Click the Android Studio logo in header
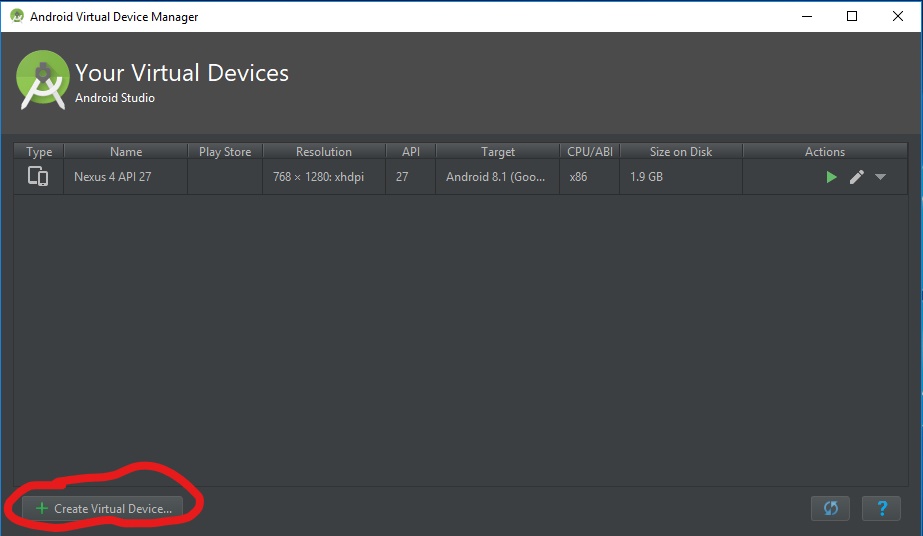 pyautogui.click(x=42, y=79)
